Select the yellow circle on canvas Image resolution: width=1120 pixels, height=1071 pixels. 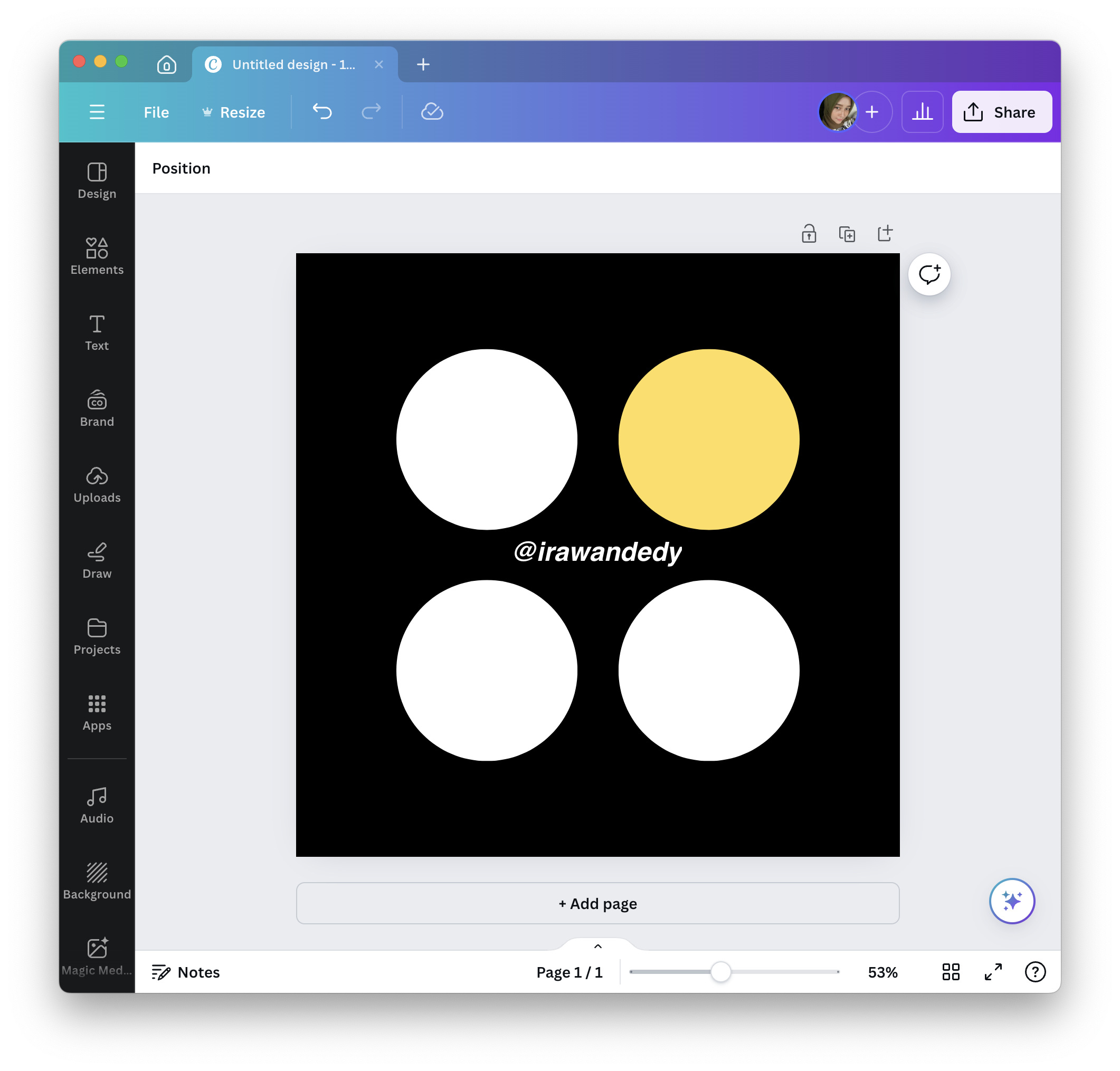[708, 439]
